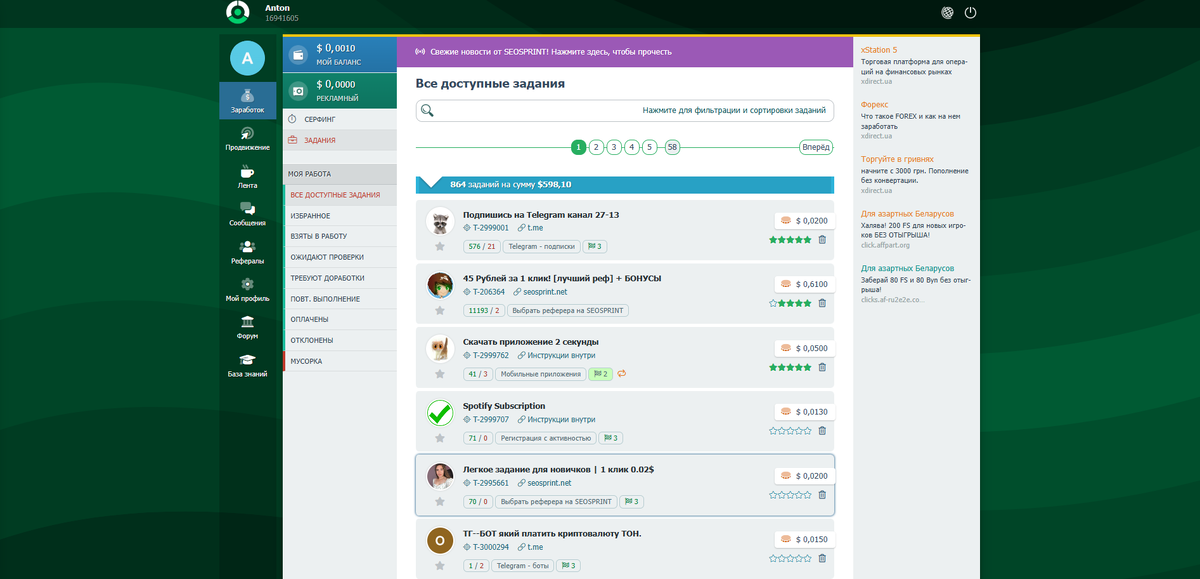Click trash icon for Spotify Subscription task
This screenshot has width=1200, height=579.
[x=822, y=431]
